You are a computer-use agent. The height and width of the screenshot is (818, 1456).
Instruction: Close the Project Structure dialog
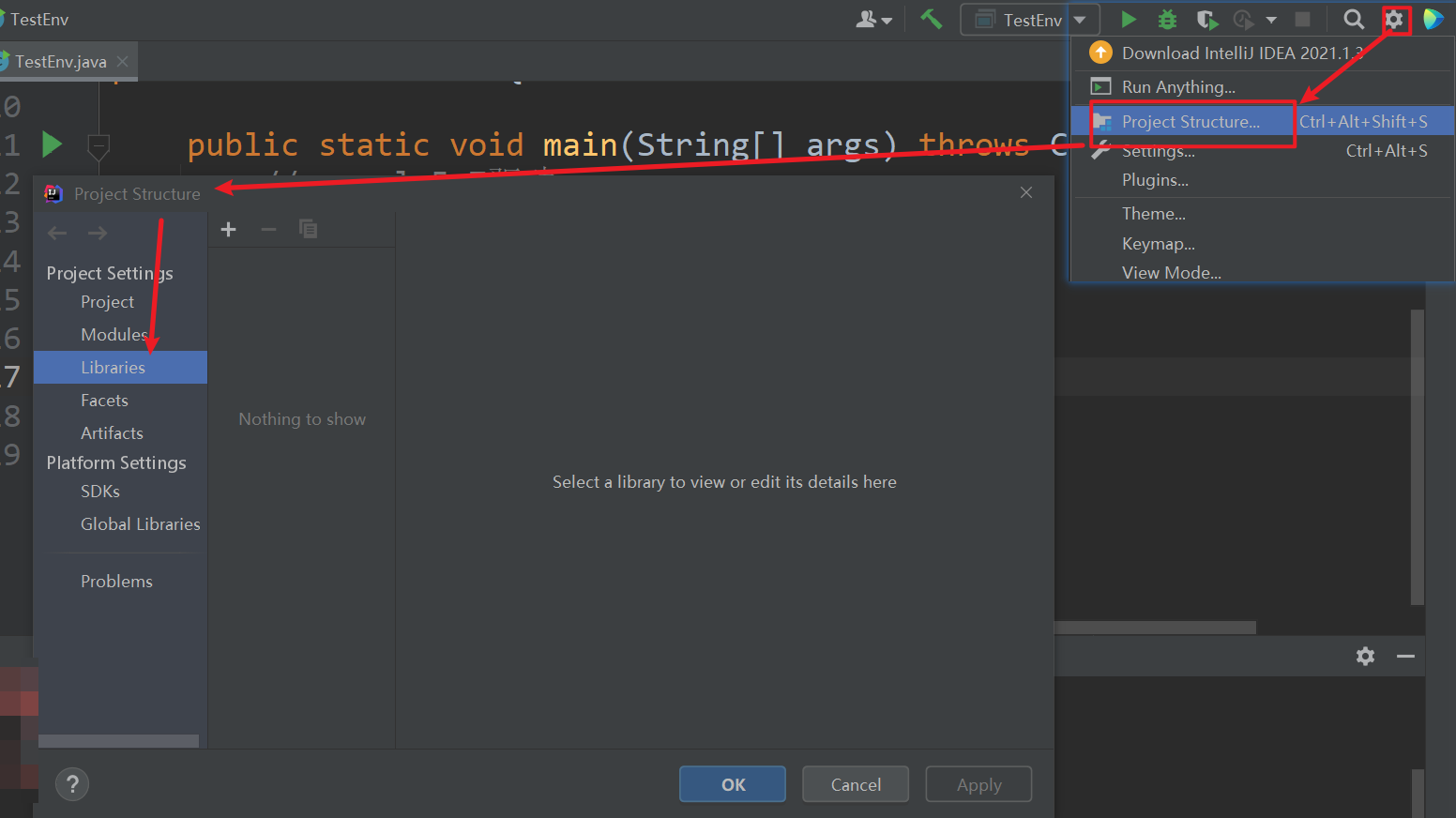[1026, 192]
